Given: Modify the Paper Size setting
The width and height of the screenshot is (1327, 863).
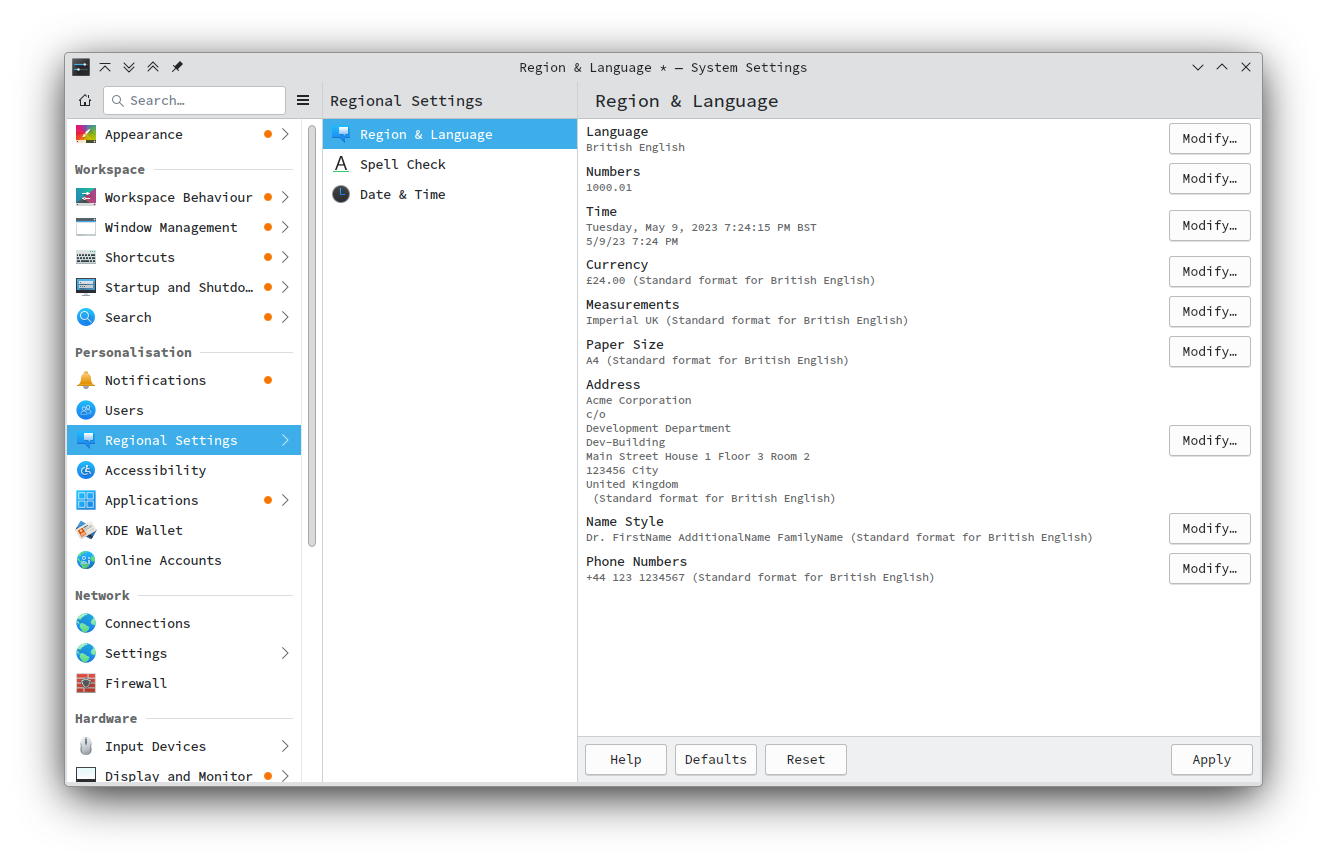Looking at the screenshot, I should click(x=1210, y=352).
